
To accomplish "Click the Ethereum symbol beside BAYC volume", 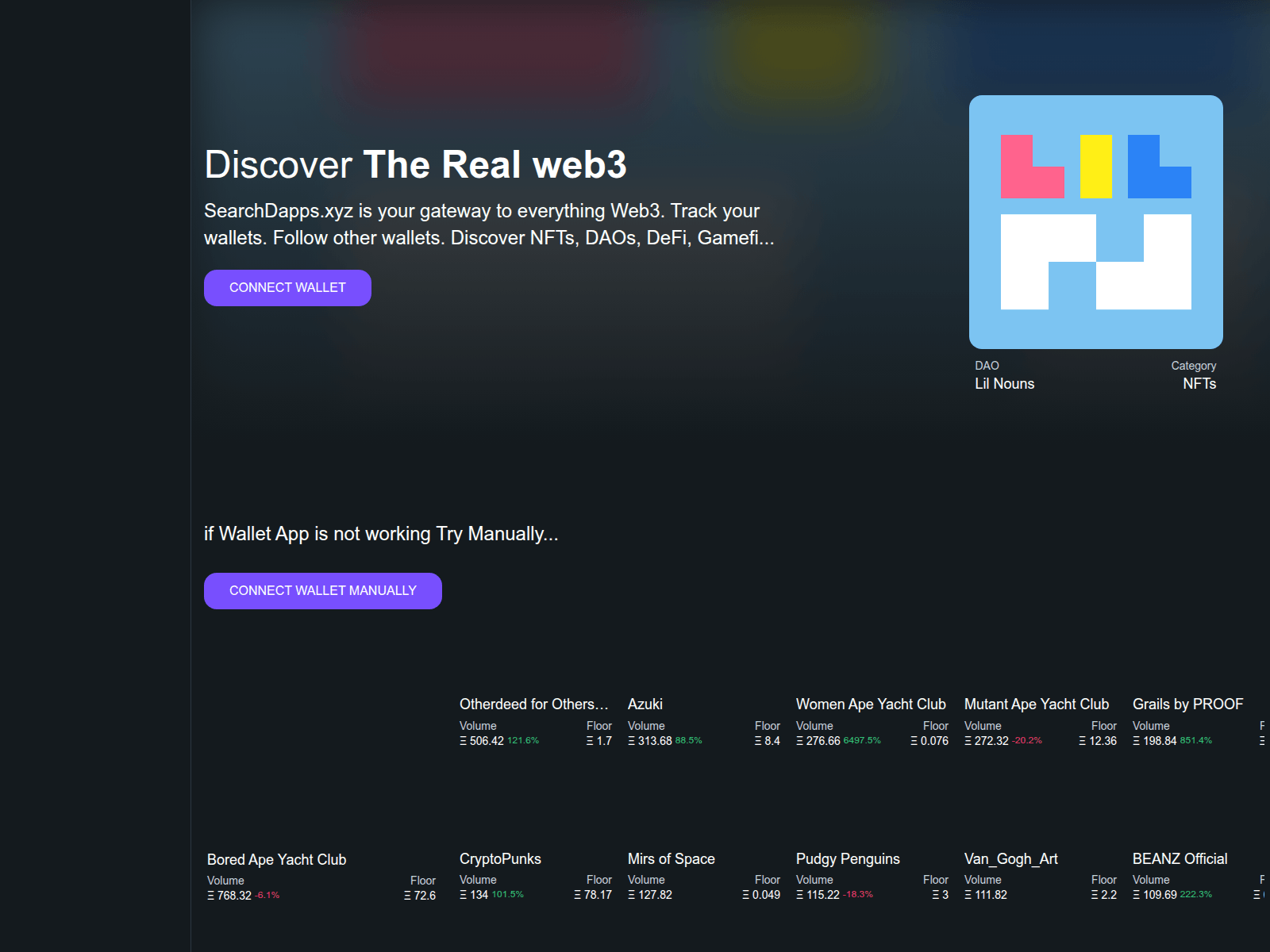I will tap(211, 894).
